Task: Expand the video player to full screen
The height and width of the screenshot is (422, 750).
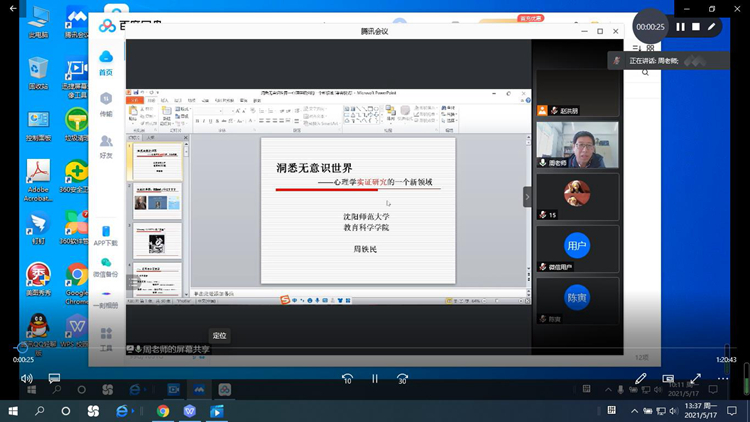Action: 695,378
